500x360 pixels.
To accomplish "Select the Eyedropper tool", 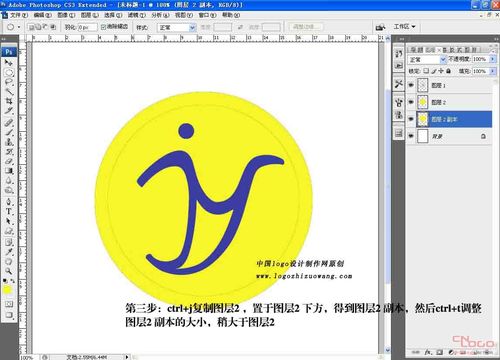I will (x=9, y=252).
